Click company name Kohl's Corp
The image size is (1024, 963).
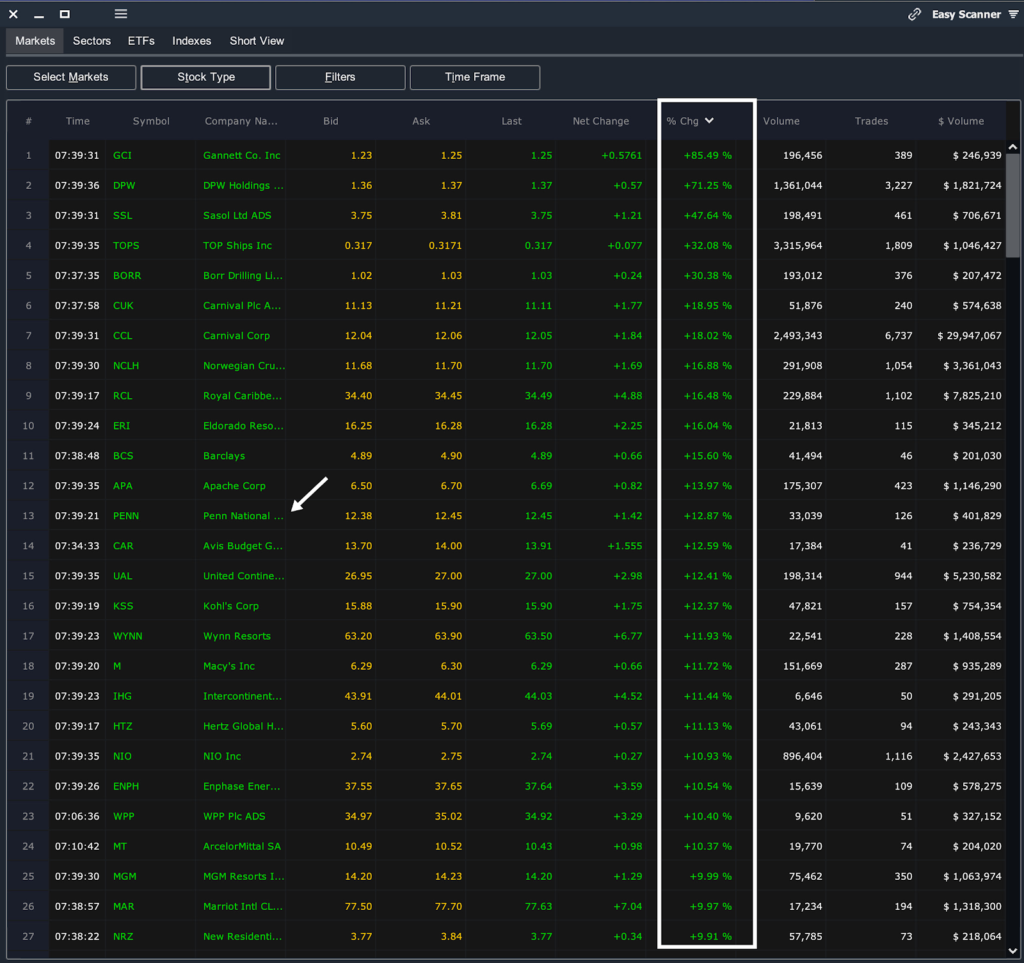pos(231,606)
